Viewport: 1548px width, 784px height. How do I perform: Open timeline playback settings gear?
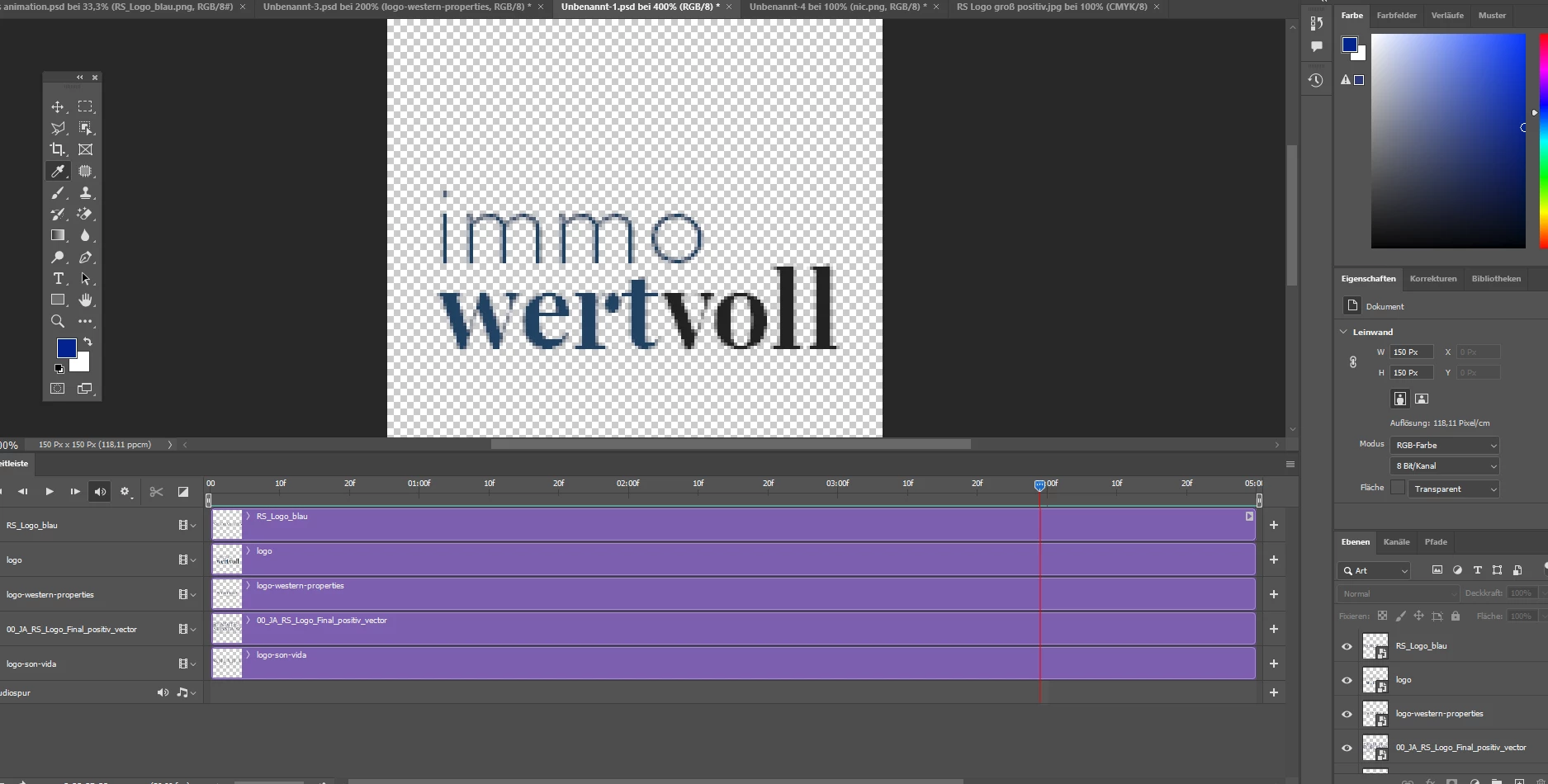tap(125, 492)
